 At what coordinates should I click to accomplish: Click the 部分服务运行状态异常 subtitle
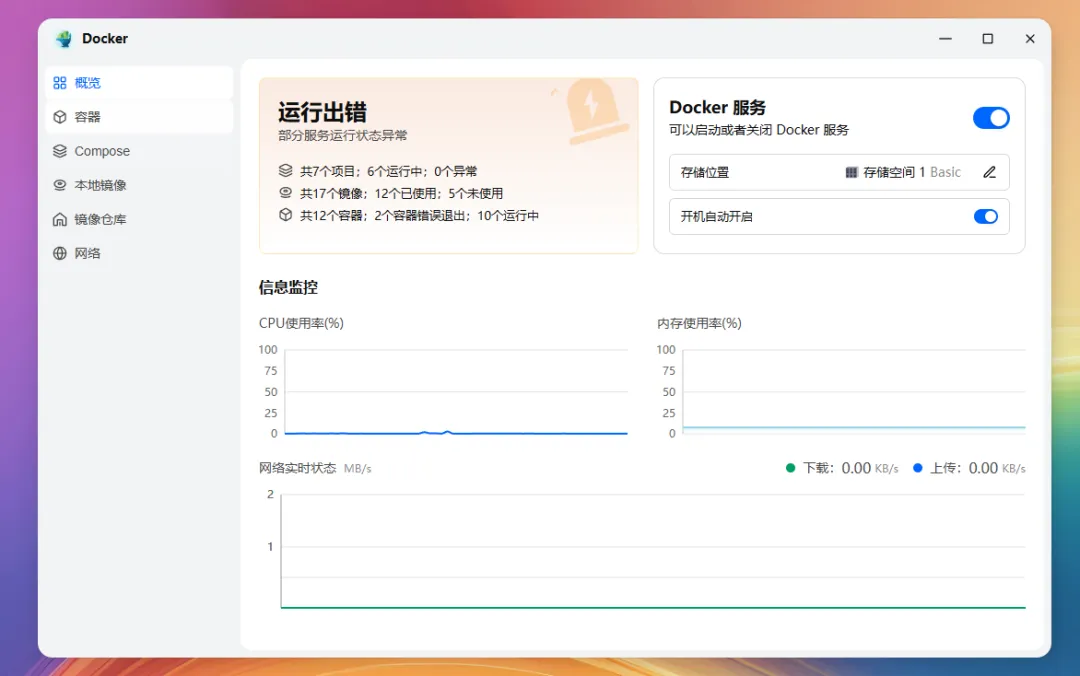342,136
